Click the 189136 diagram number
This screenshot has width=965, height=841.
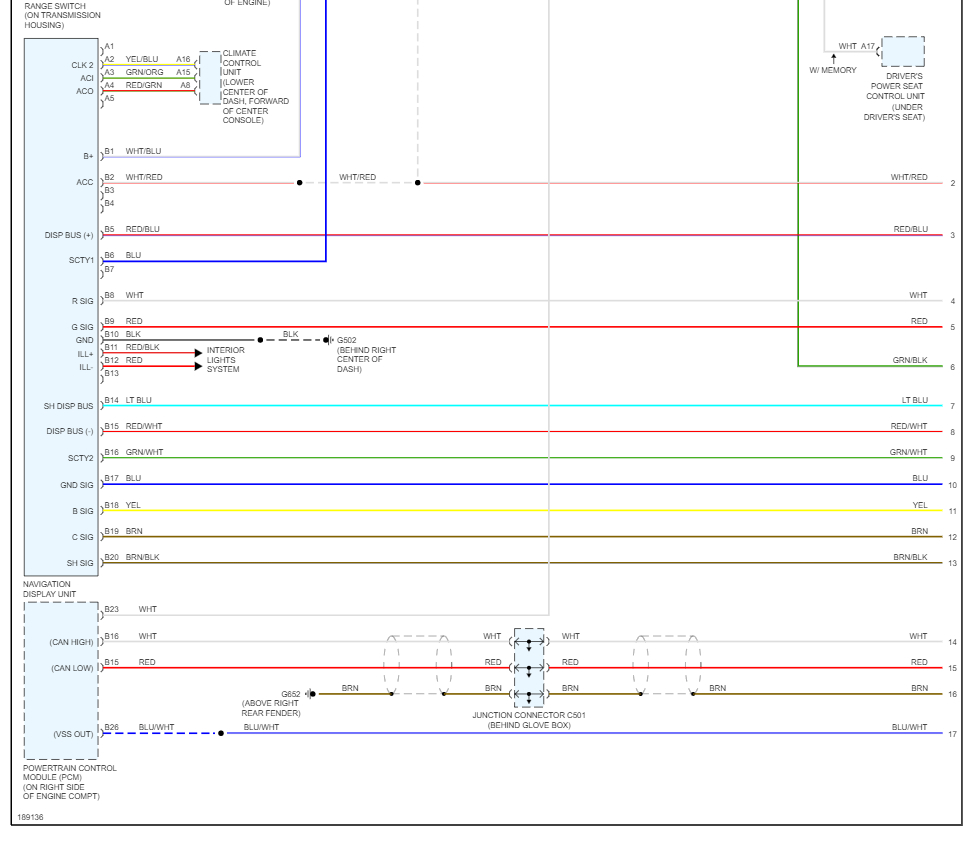(30, 817)
